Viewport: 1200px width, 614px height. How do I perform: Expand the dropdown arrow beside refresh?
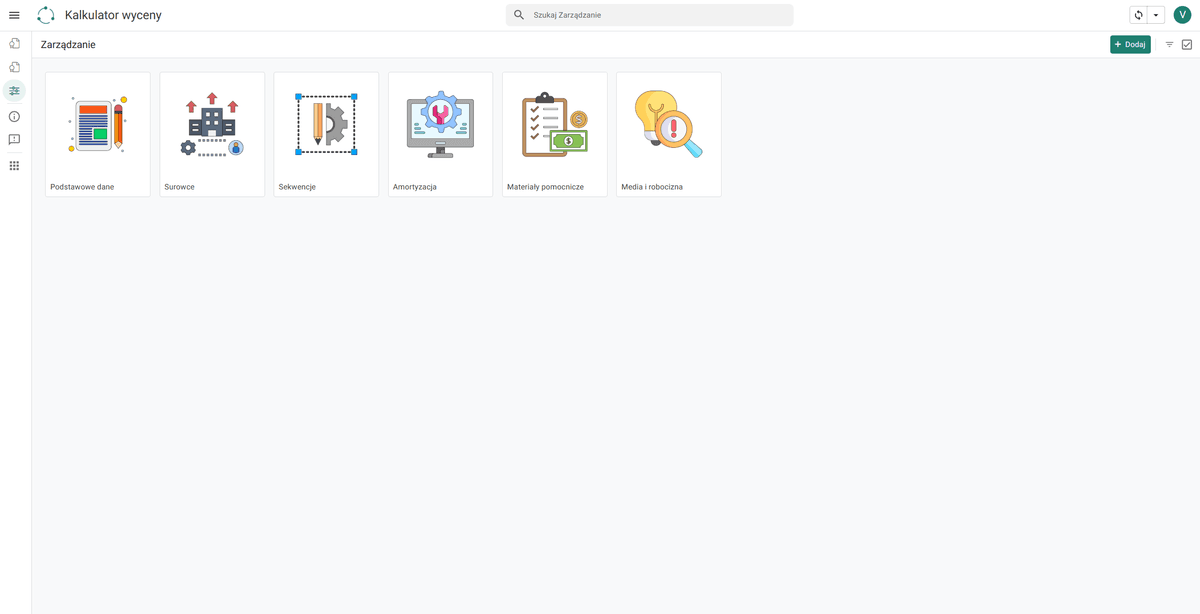coord(1156,15)
